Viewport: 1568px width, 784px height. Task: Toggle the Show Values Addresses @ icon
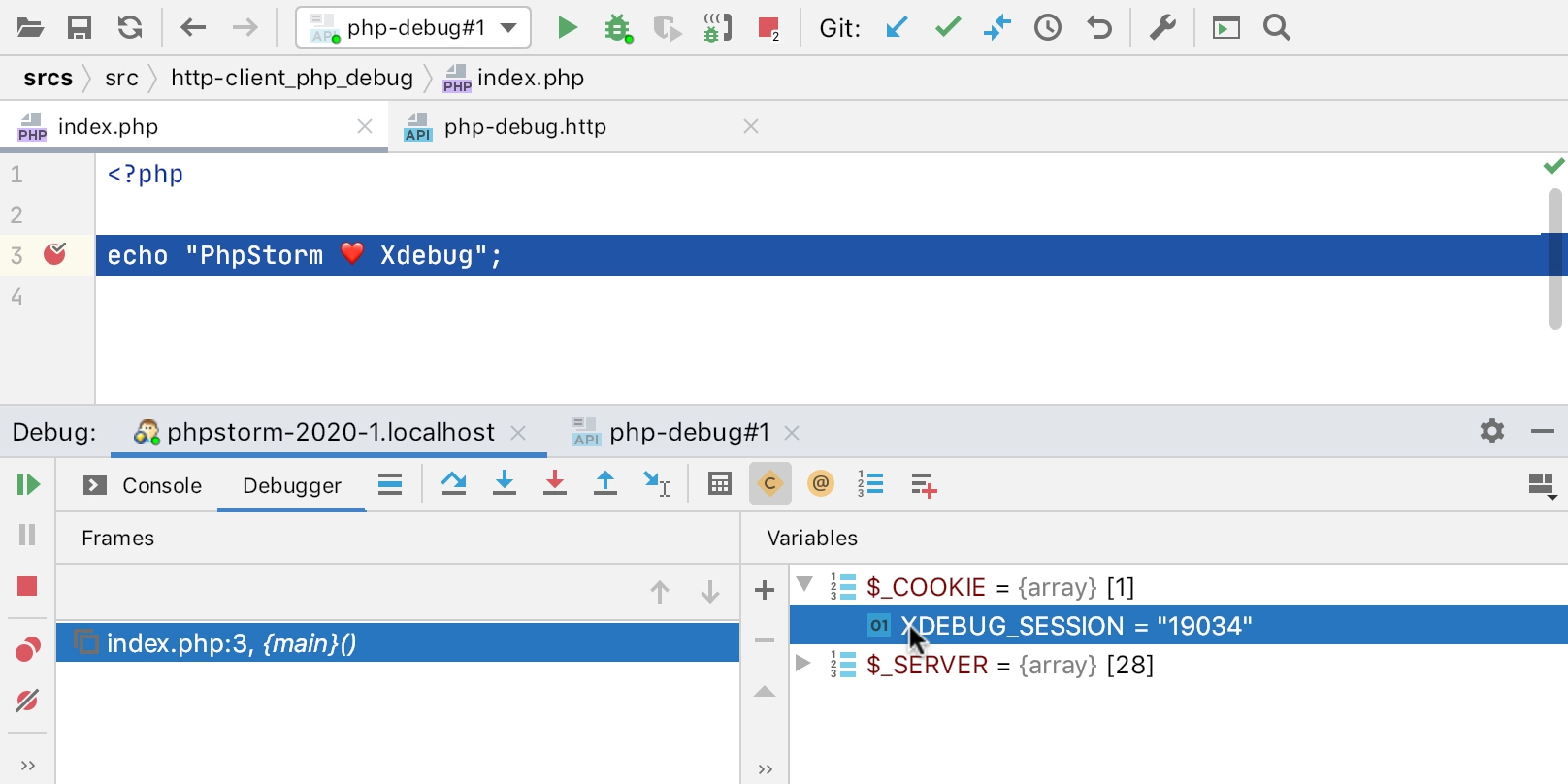tap(821, 483)
